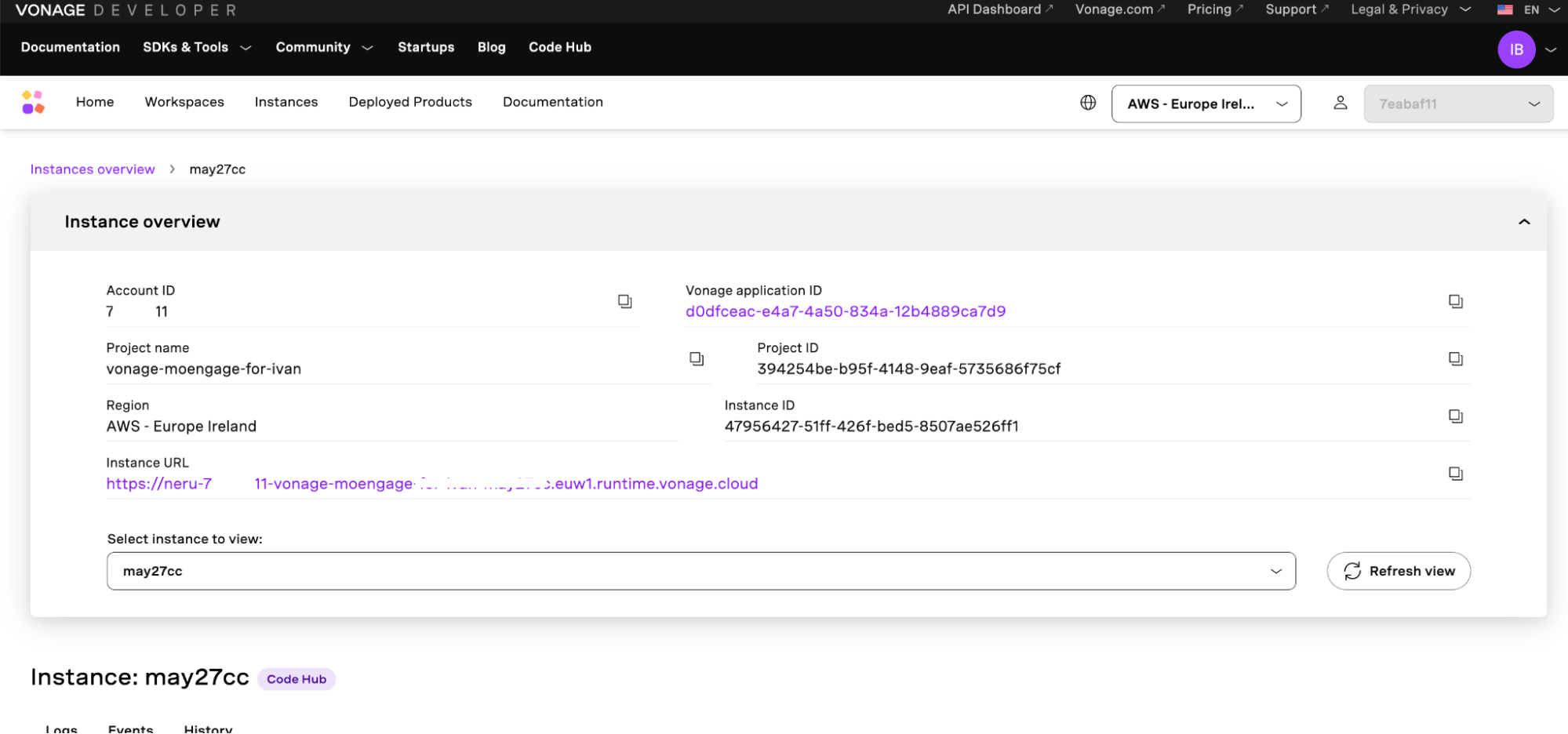Go to the Startups page
Image resolution: width=1568 pixels, height=734 pixels.
point(426,47)
